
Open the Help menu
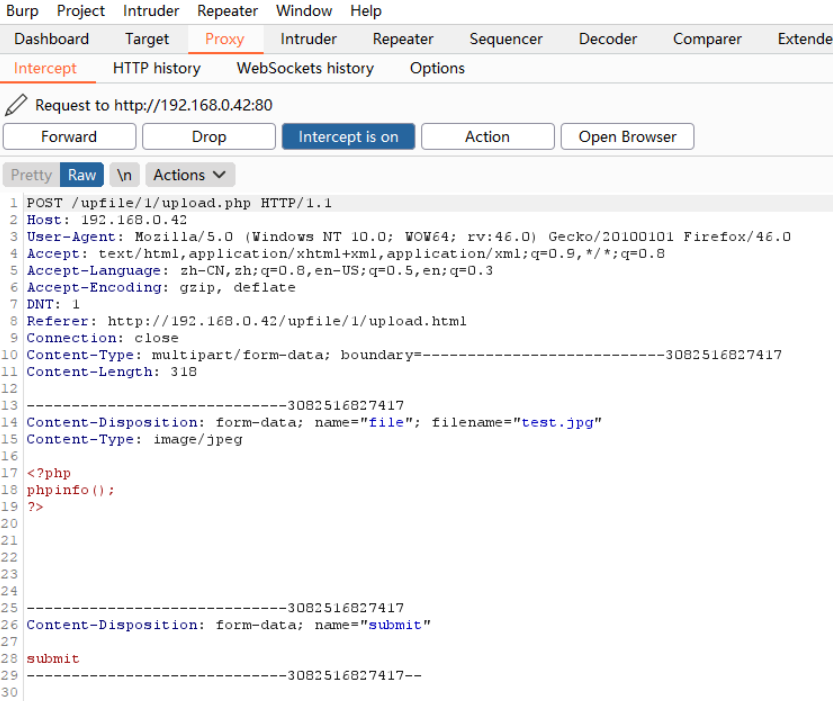(x=366, y=11)
